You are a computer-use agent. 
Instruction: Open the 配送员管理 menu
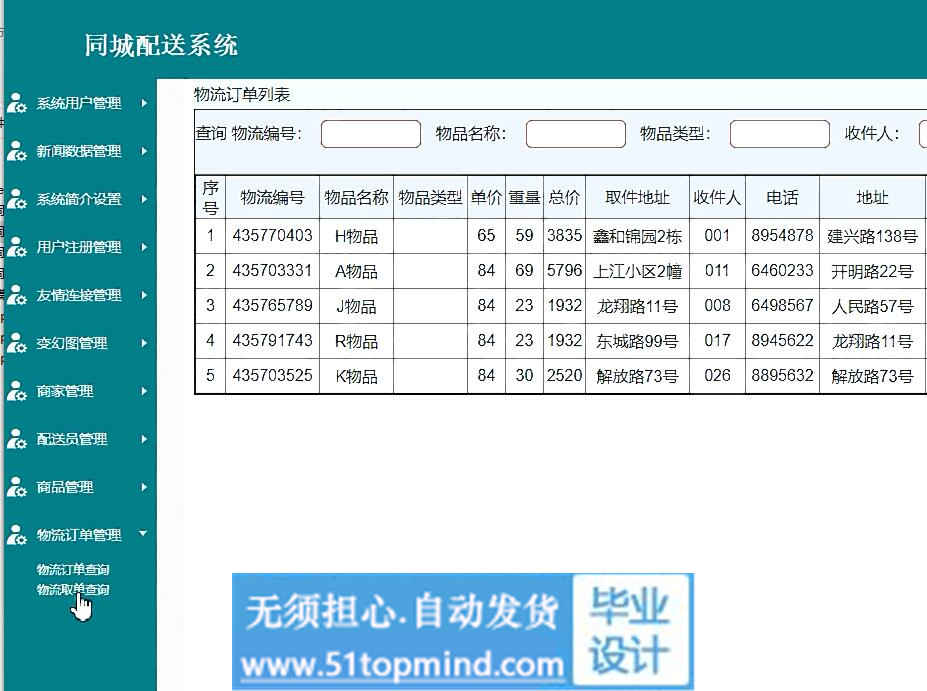click(x=72, y=439)
